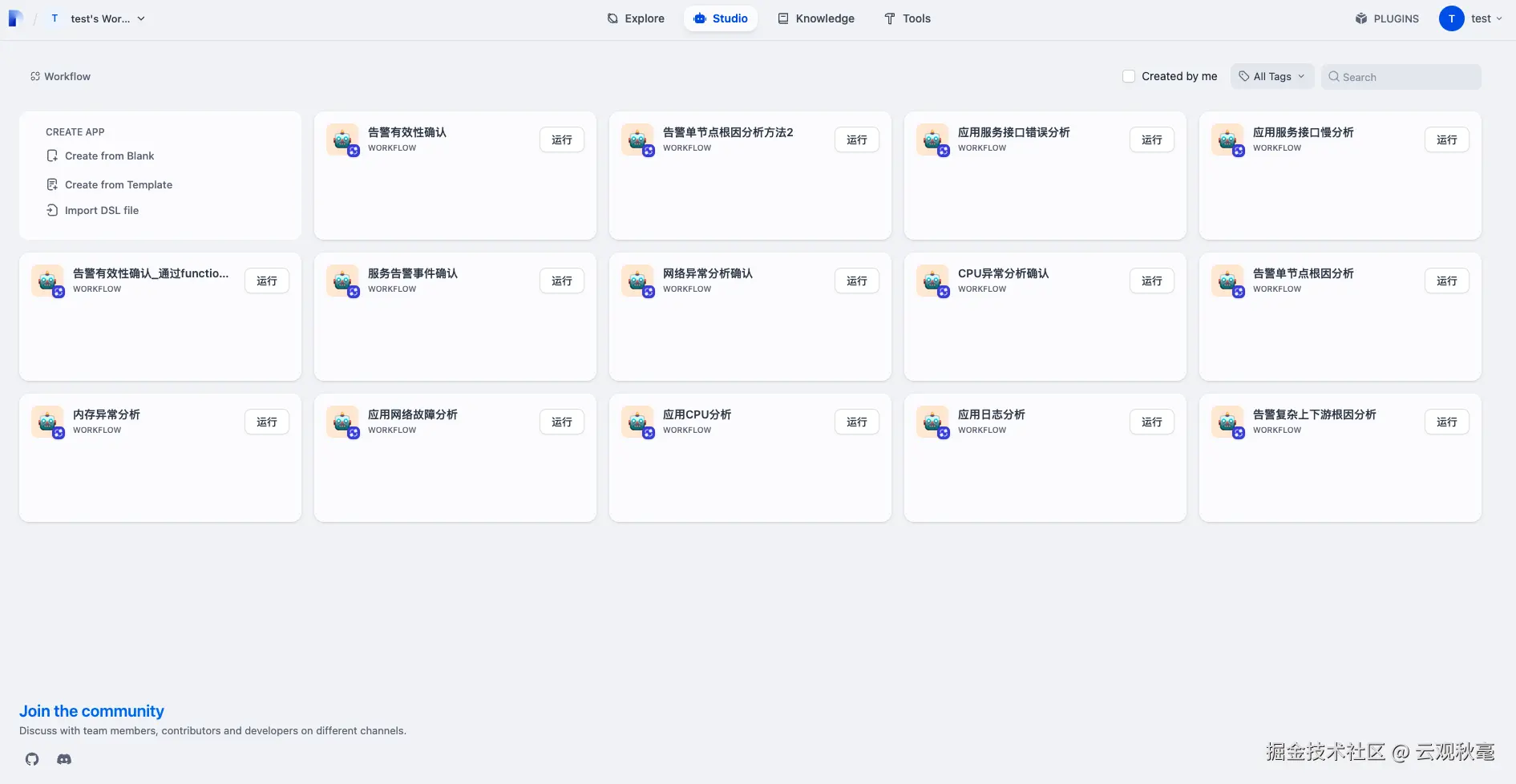Viewport: 1516px width, 784px height.
Task: Open the Discord community icon
Action: click(64, 759)
